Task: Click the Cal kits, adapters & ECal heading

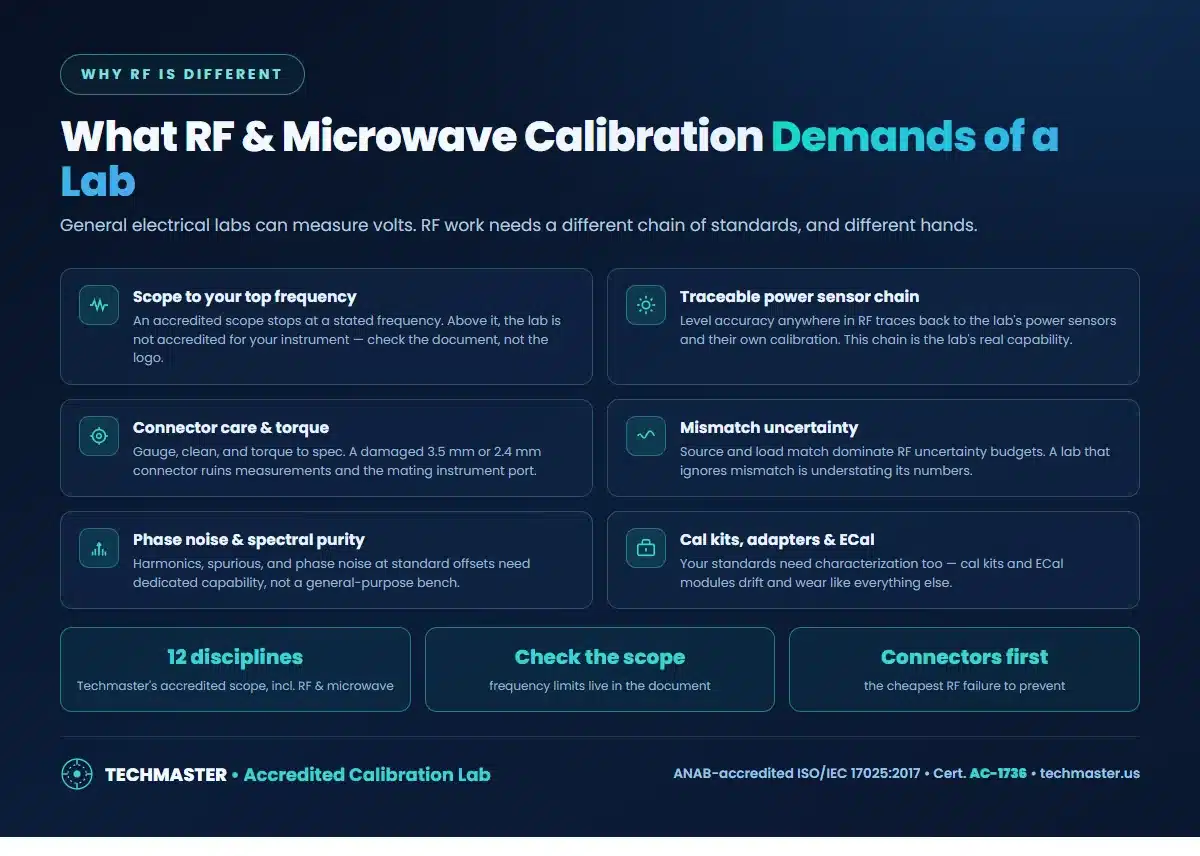Action: (777, 540)
